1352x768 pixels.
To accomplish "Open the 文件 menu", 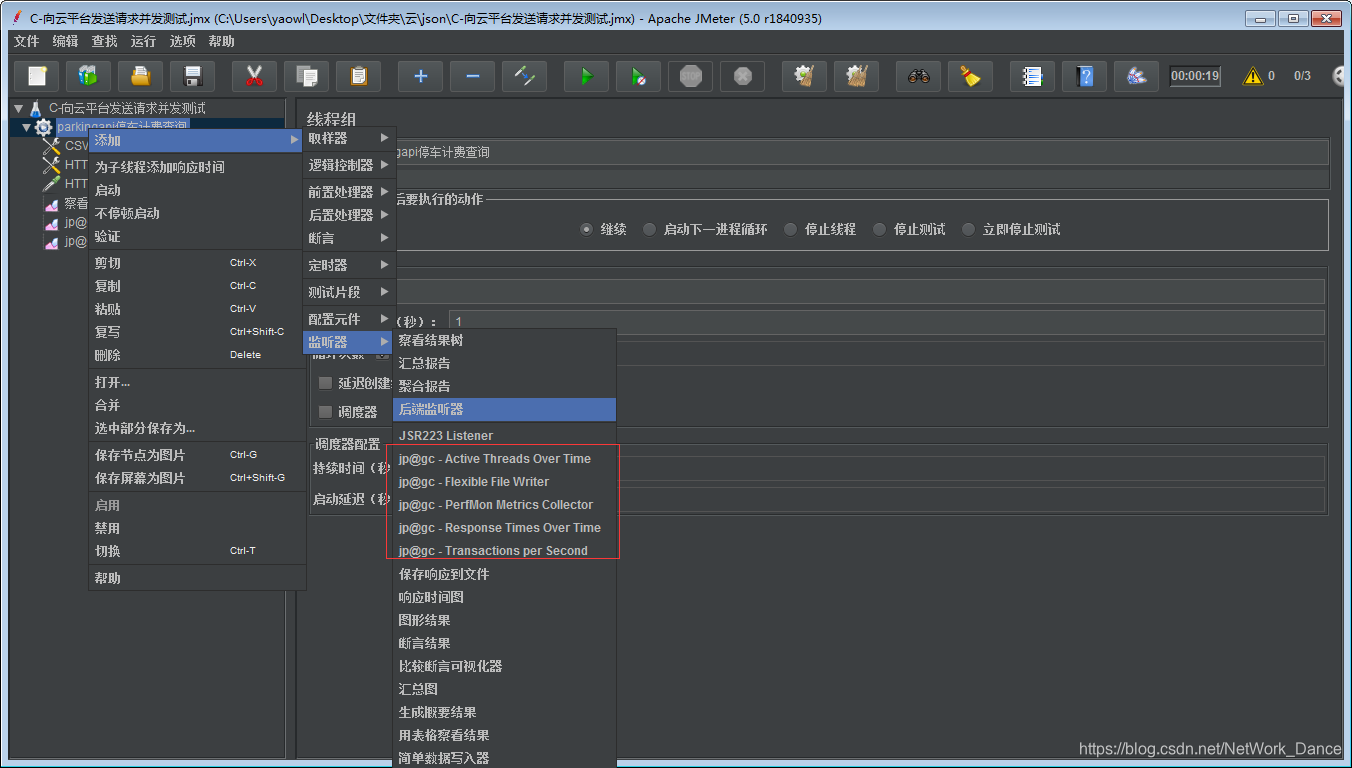I will (x=26, y=41).
